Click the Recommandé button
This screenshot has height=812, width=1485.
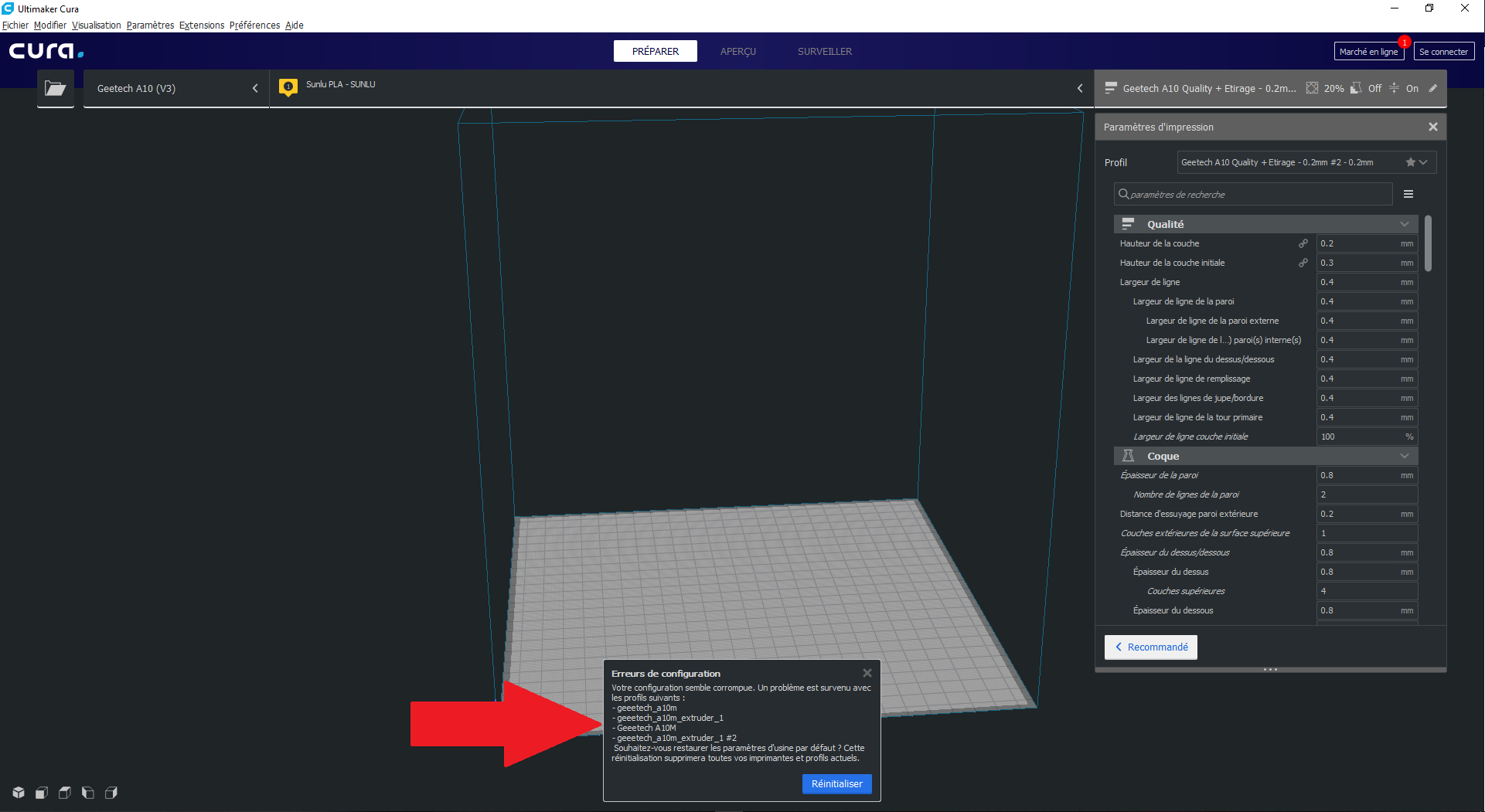pyautogui.click(x=1151, y=647)
